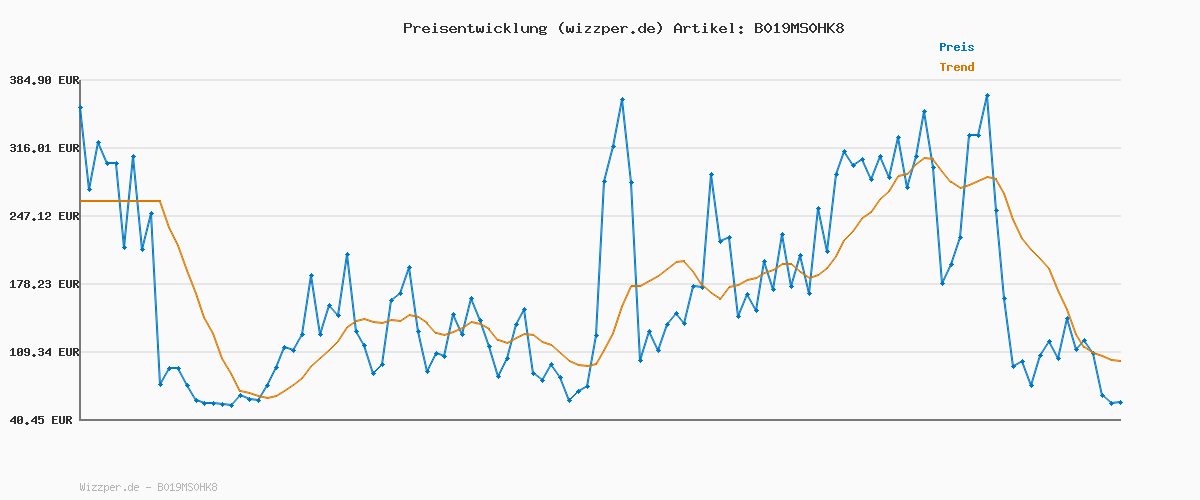
Task: Select the 40.45 EUR axis label
Action: 40,420
